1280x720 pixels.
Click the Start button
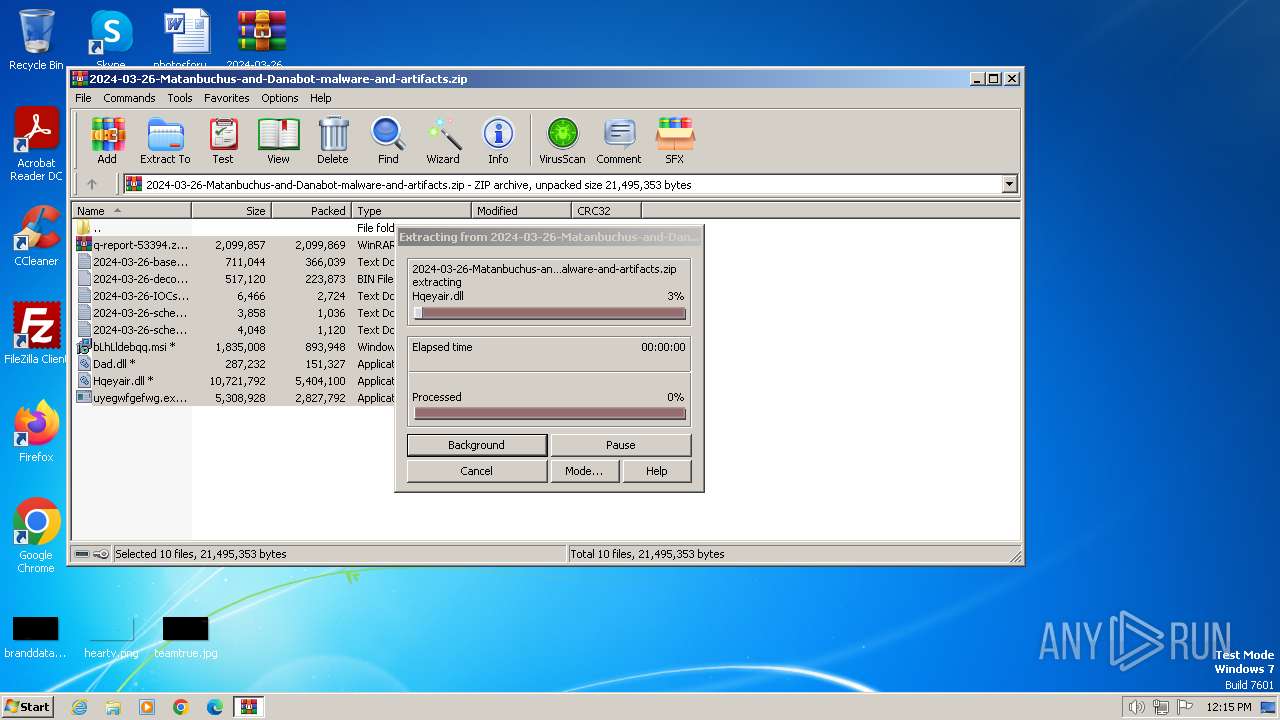point(27,707)
